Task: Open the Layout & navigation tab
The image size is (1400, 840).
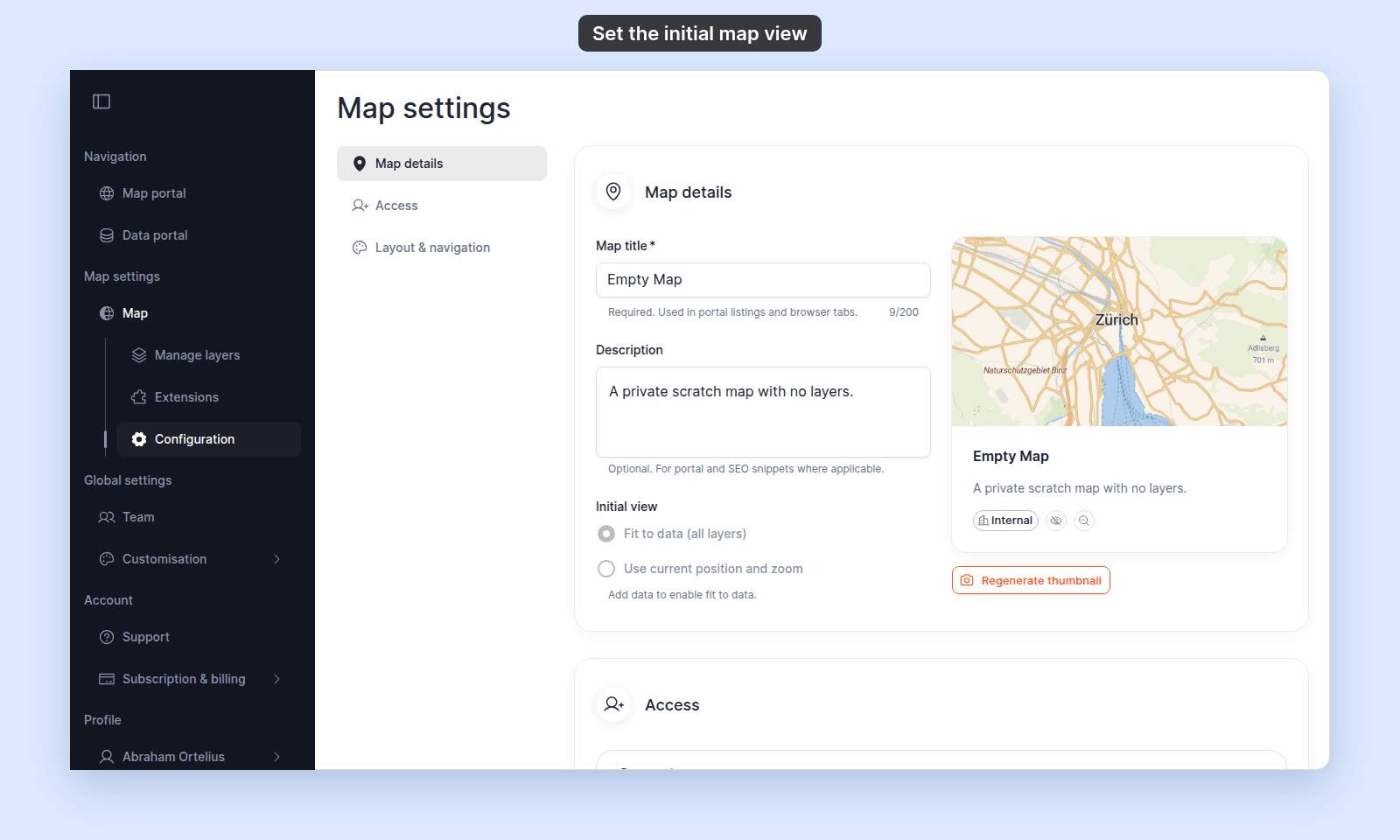Action: coord(442,248)
